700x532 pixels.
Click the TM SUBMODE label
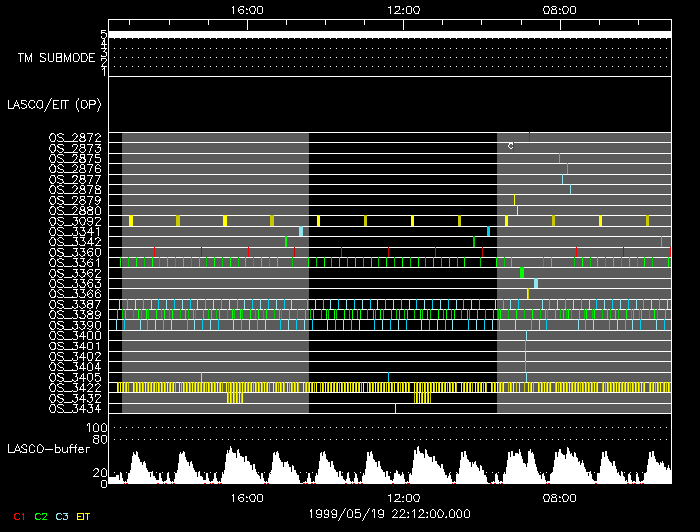point(56,58)
